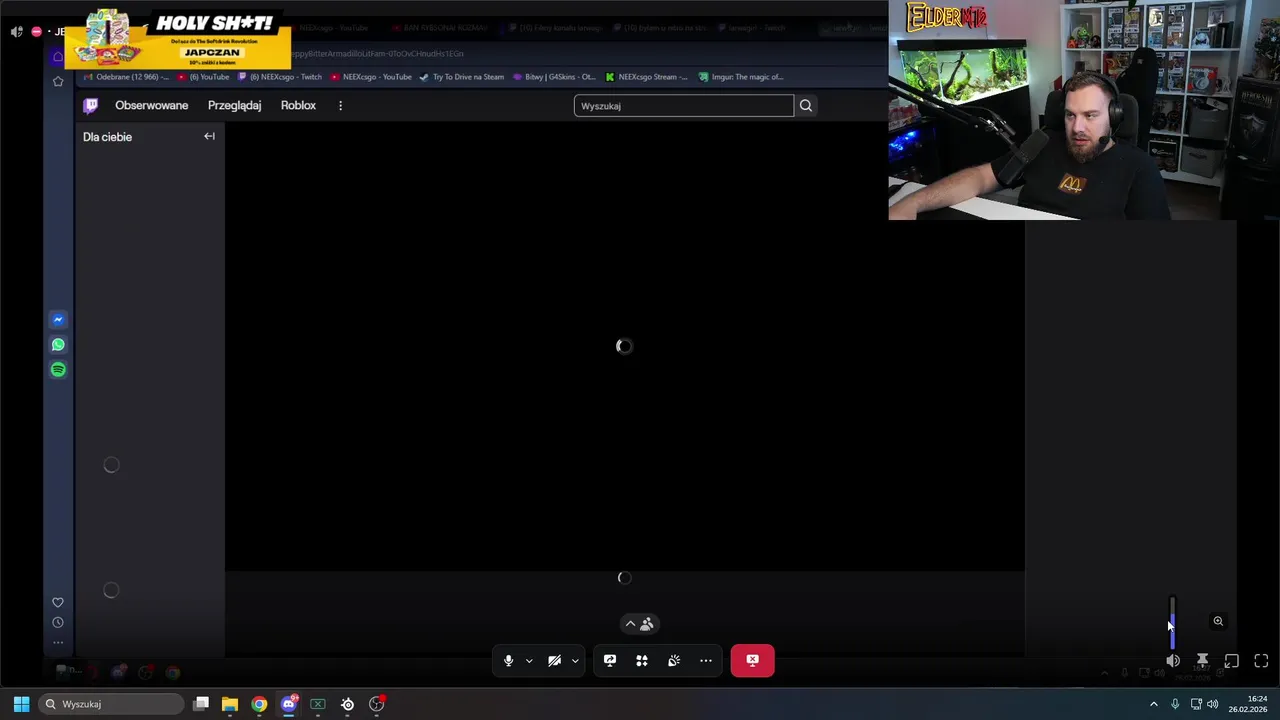Open Spotify in browser sidebar
The width and height of the screenshot is (1280, 720).
pos(58,370)
